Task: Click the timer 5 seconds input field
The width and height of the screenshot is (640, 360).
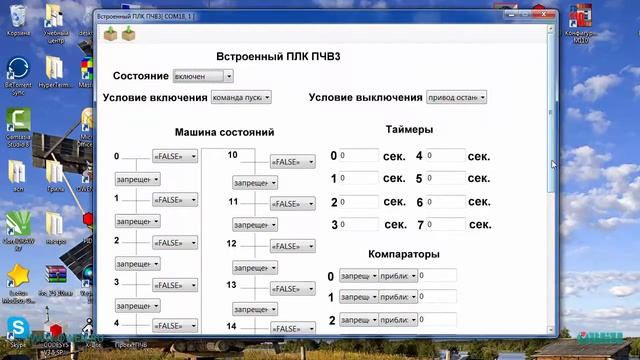Action: (x=445, y=178)
